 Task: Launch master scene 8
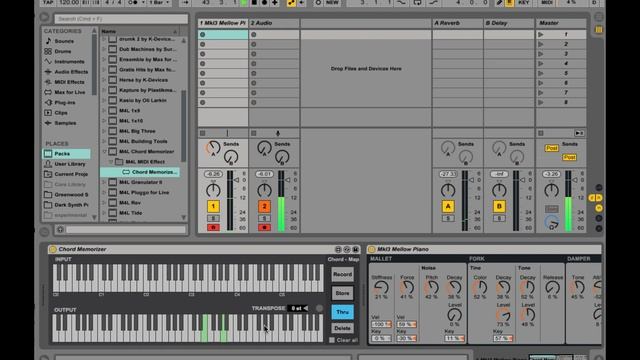[540, 102]
